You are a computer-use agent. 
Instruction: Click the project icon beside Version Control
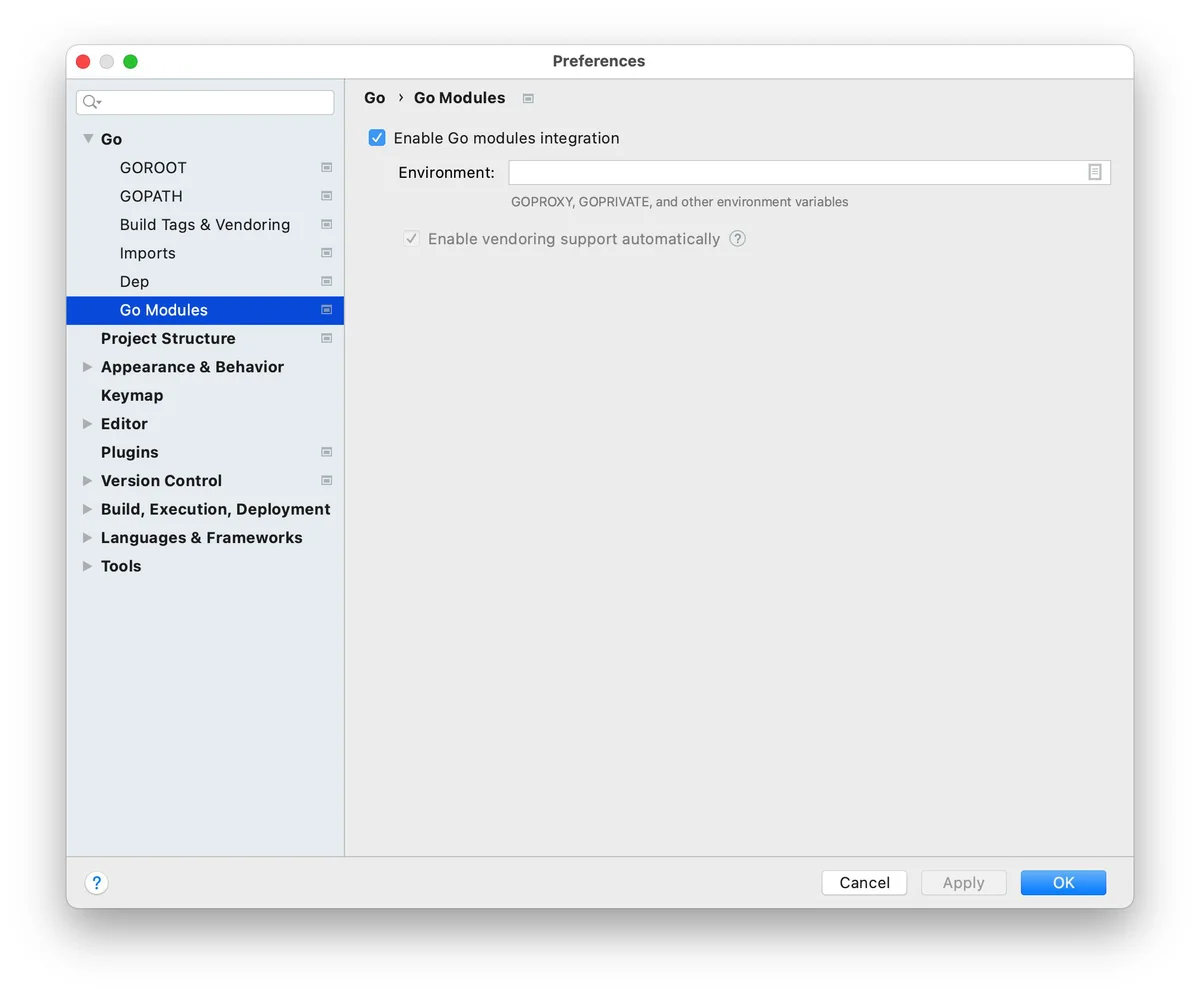(326, 481)
